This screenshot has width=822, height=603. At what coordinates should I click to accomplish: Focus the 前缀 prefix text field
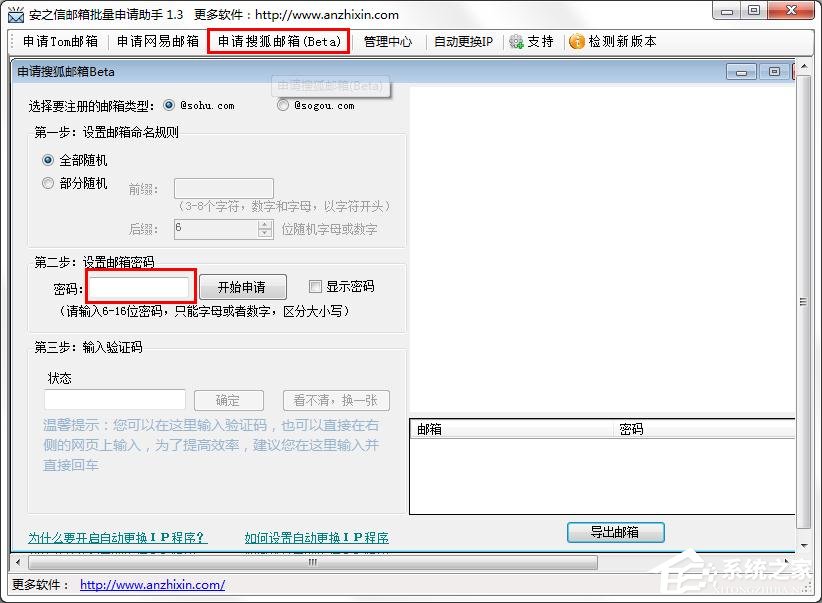224,188
